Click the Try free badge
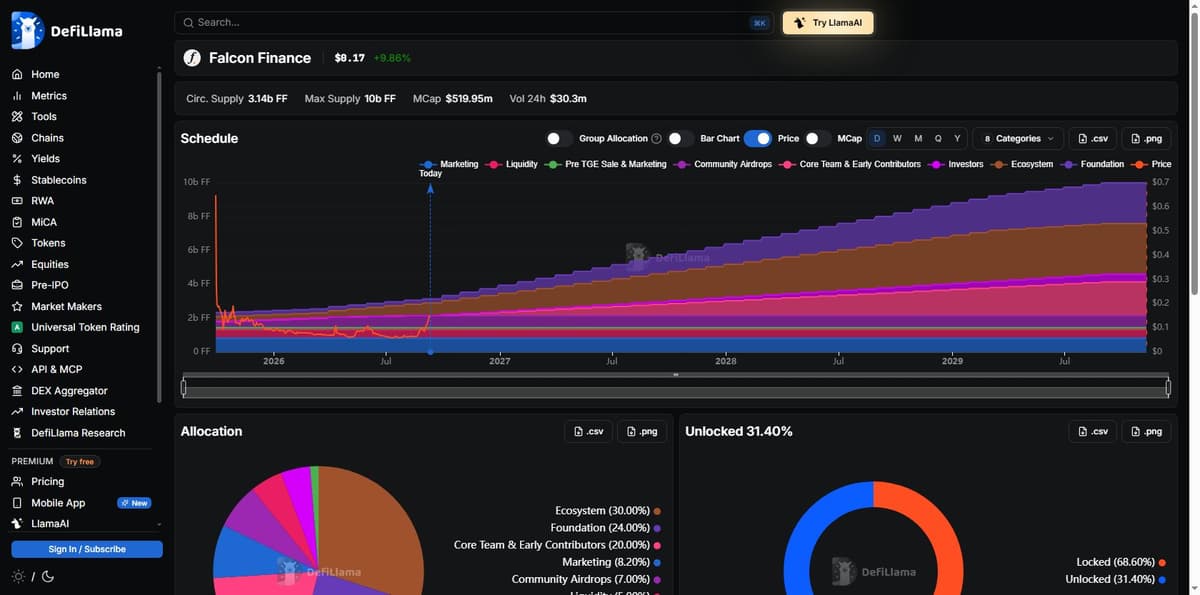The height and width of the screenshot is (595, 1200). pyautogui.click(x=80, y=462)
